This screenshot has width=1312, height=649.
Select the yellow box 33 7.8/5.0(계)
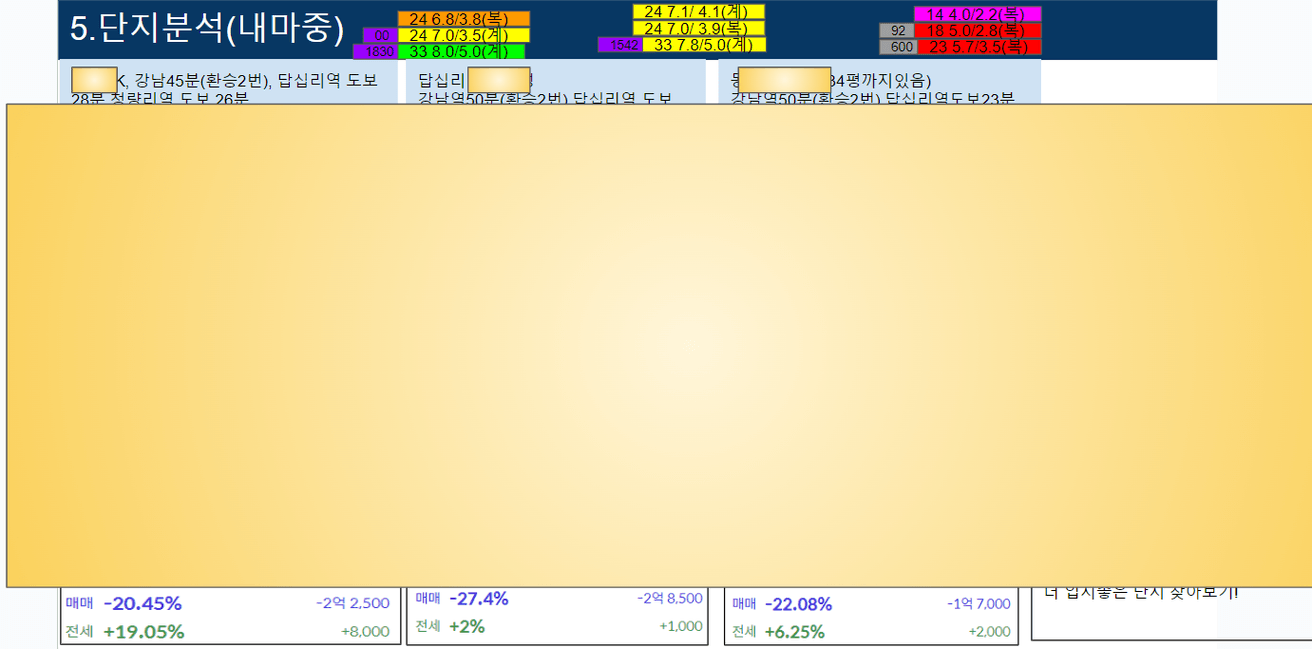click(704, 44)
